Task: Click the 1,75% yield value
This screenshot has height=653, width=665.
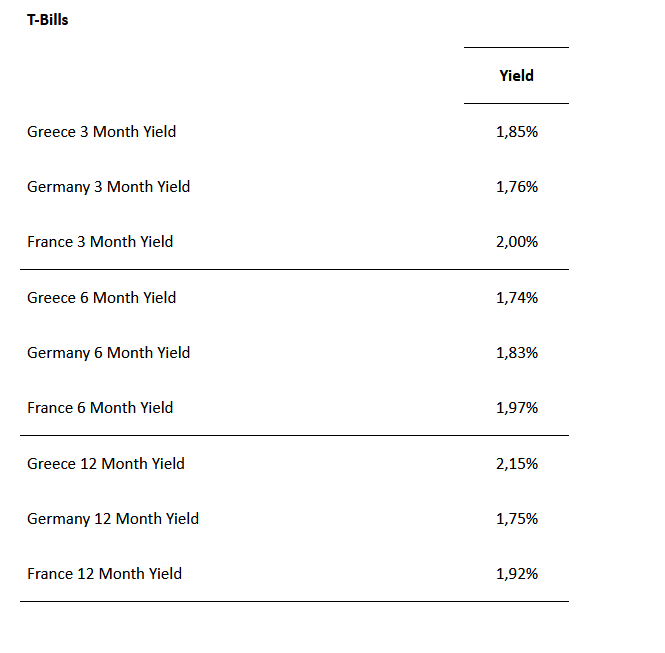Action: point(517,519)
